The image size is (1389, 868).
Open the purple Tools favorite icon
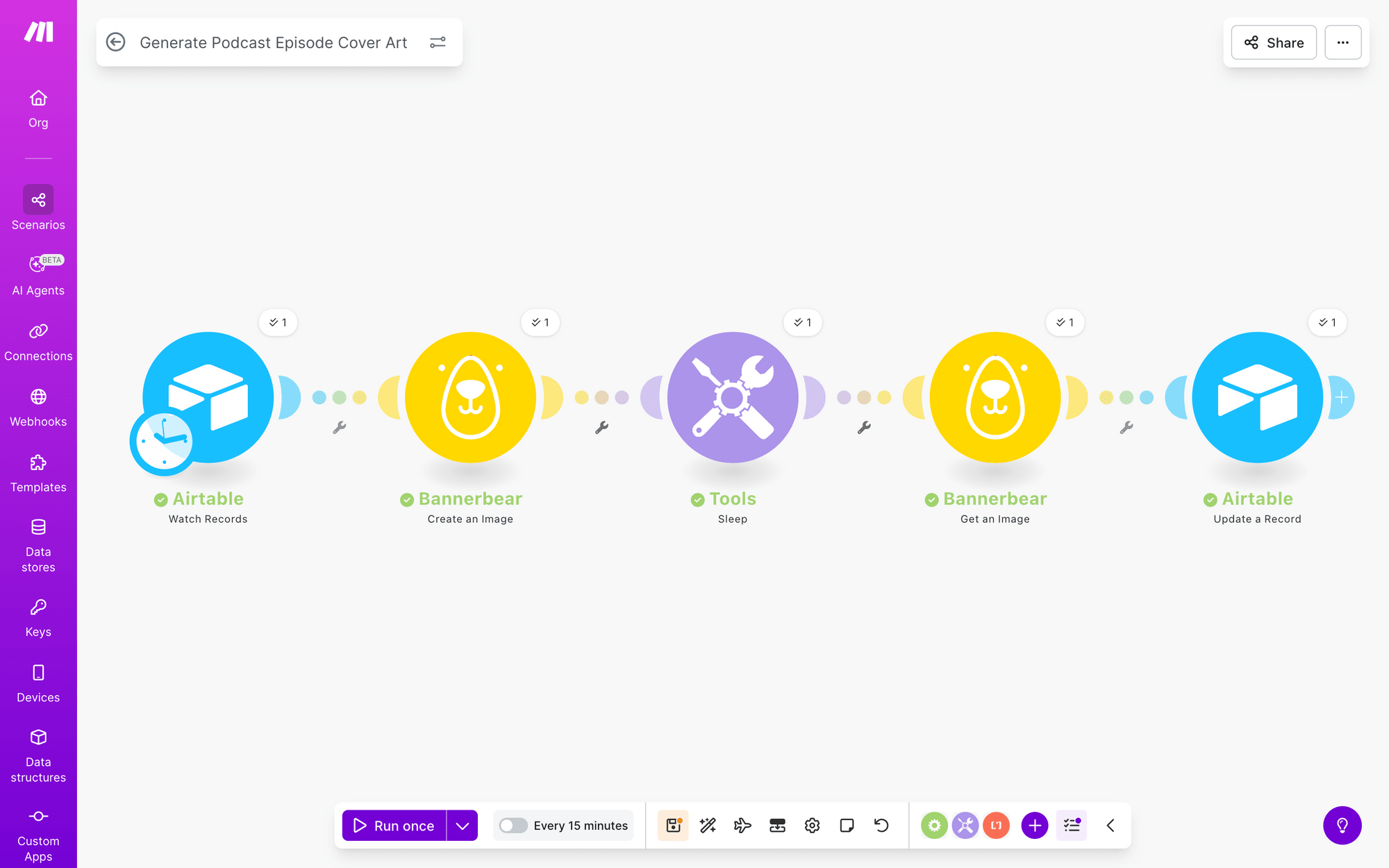coord(965,825)
